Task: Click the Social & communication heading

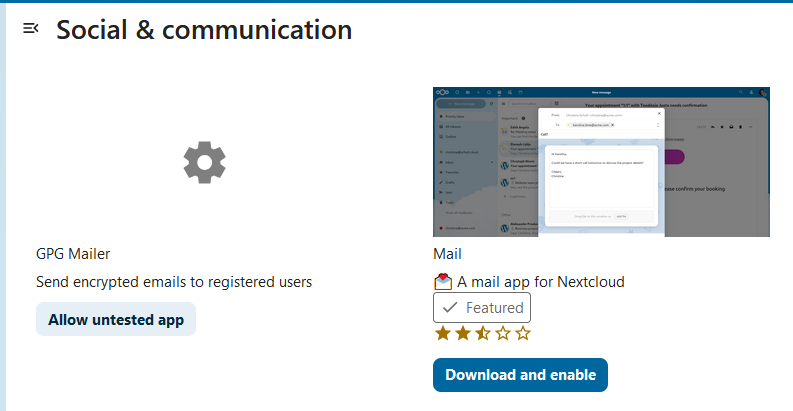Action: (204, 30)
